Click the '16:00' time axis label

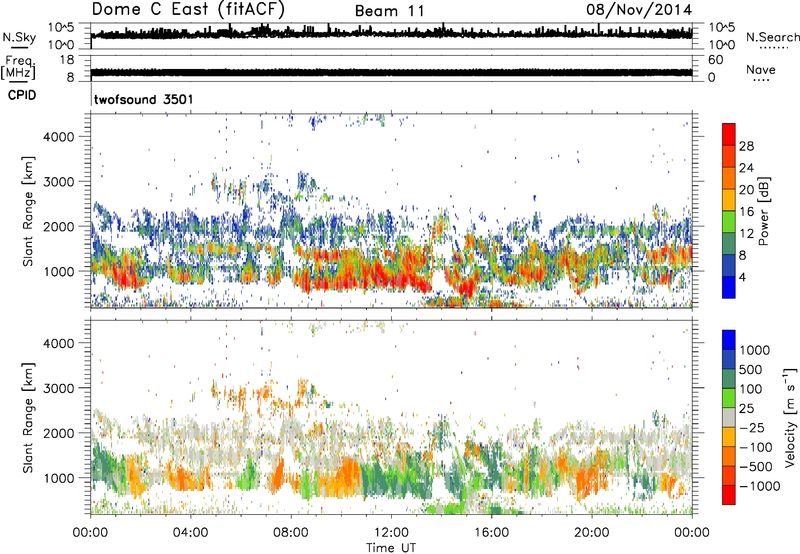(491, 533)
